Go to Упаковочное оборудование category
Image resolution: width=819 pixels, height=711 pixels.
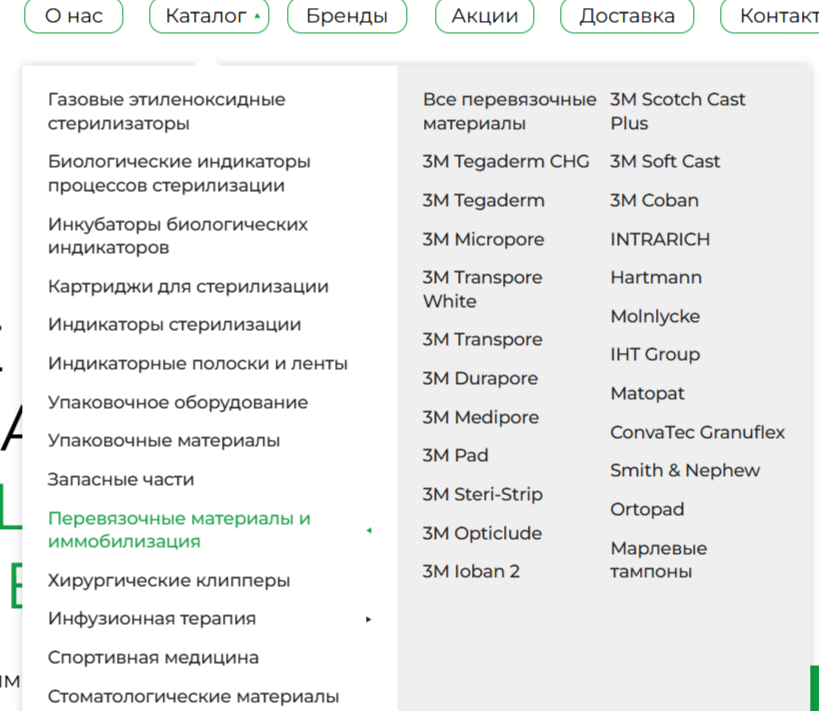178,402
